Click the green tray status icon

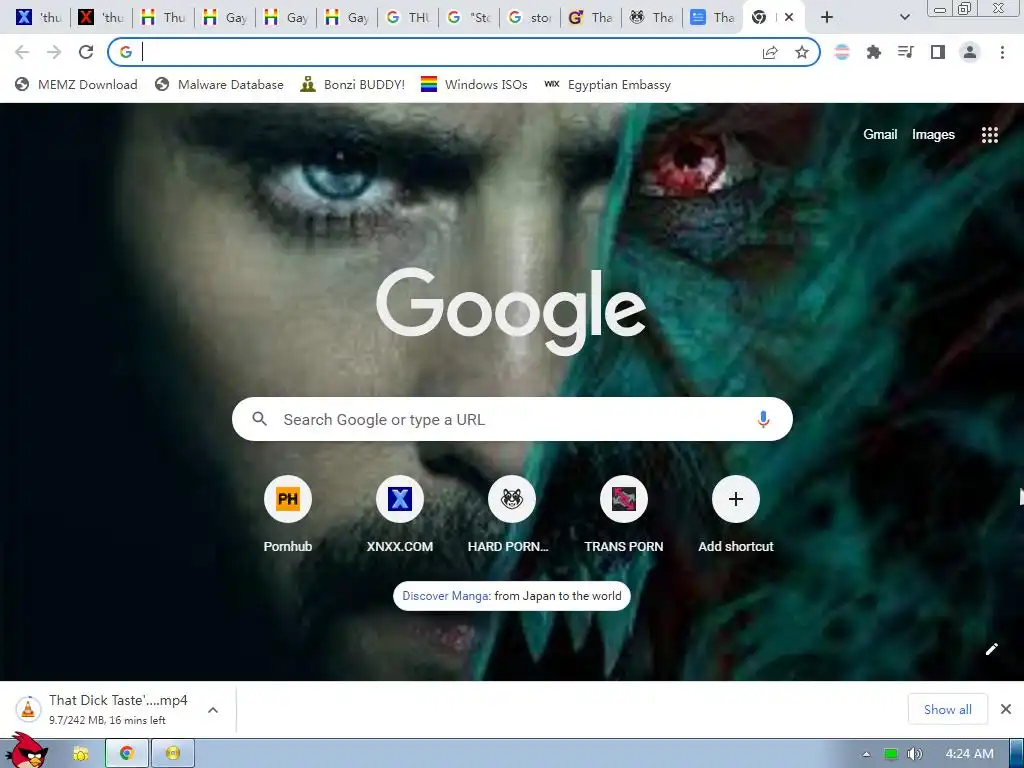(x=891, y=754)
